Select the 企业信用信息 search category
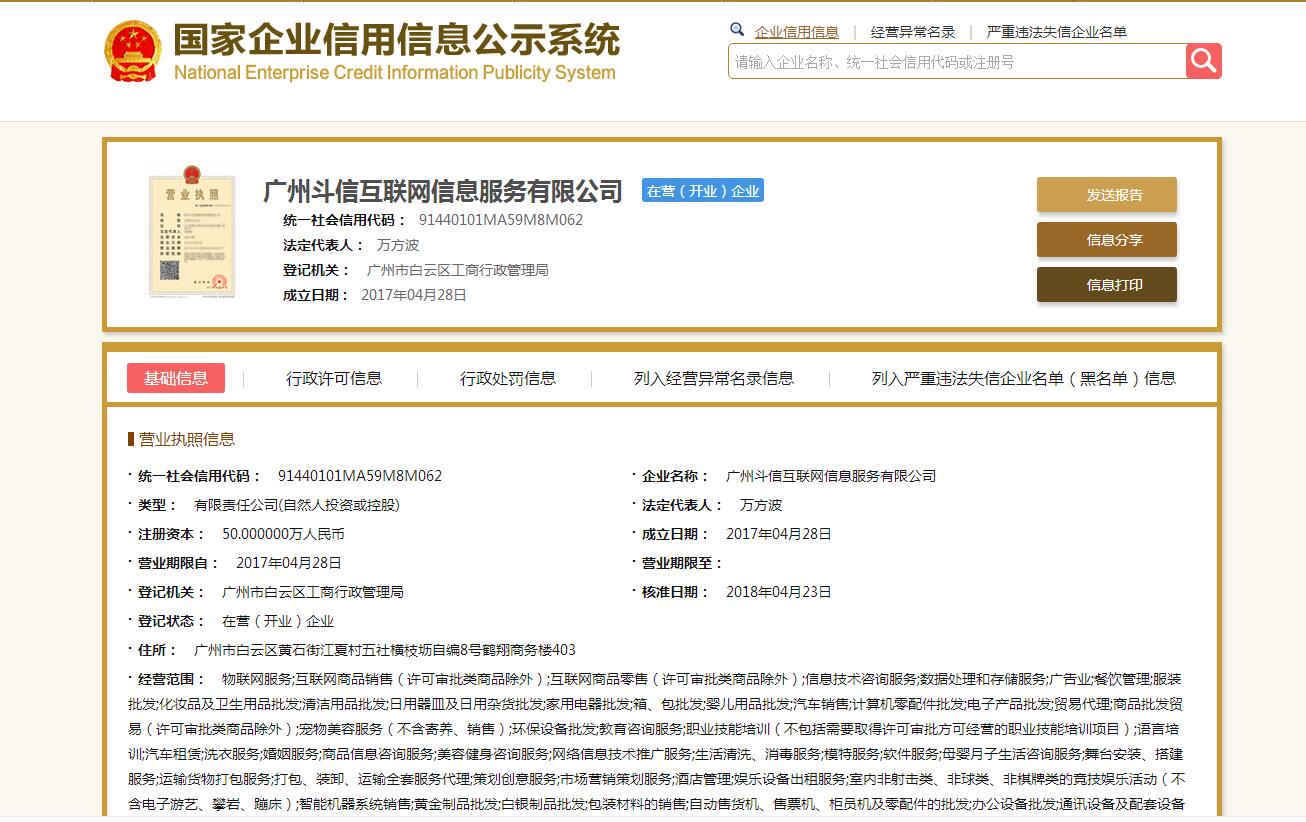Screen dimensions: 1306x822 coord(797,32)
